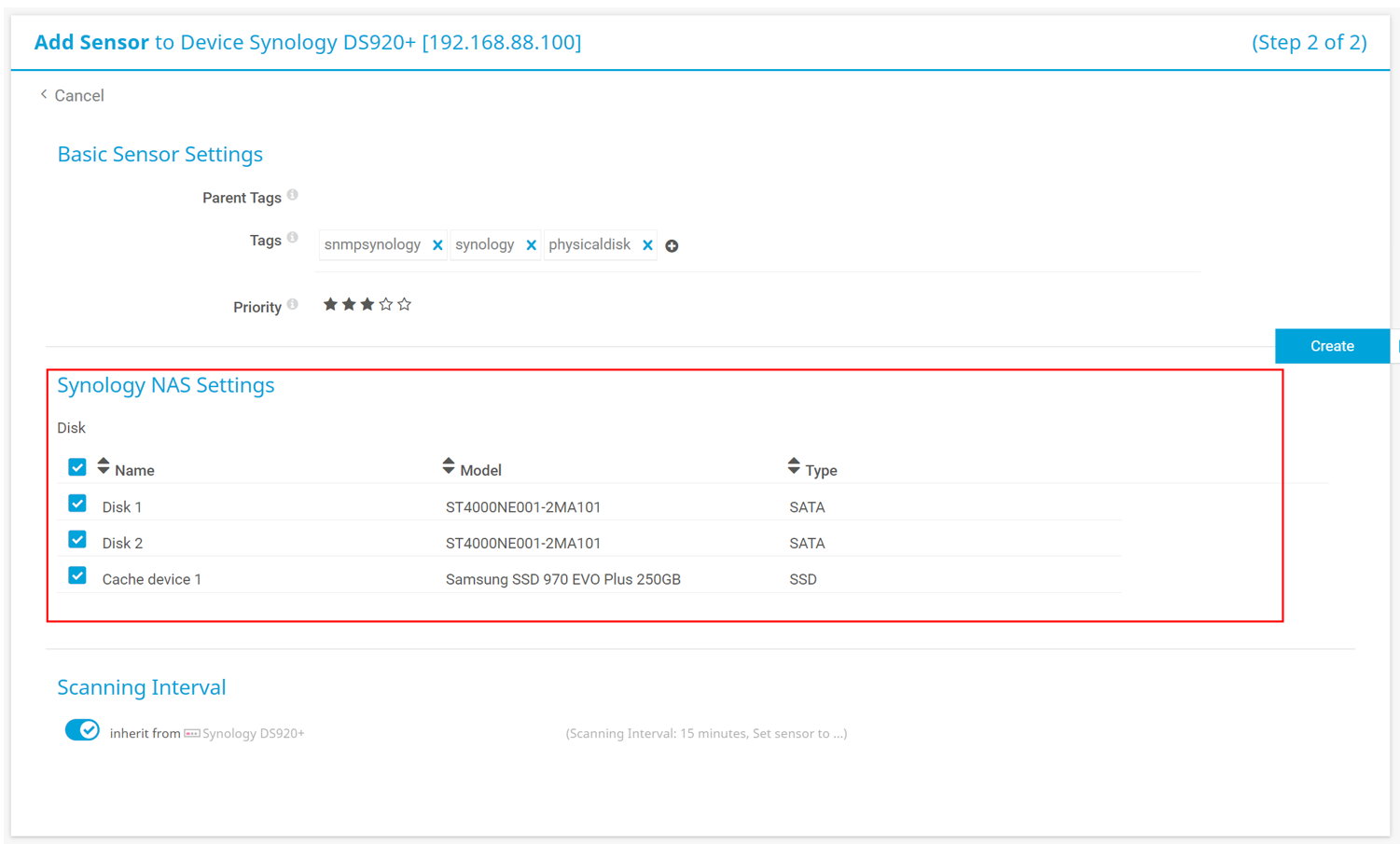Toggle the select-all disks checkbox

(77, 467)
